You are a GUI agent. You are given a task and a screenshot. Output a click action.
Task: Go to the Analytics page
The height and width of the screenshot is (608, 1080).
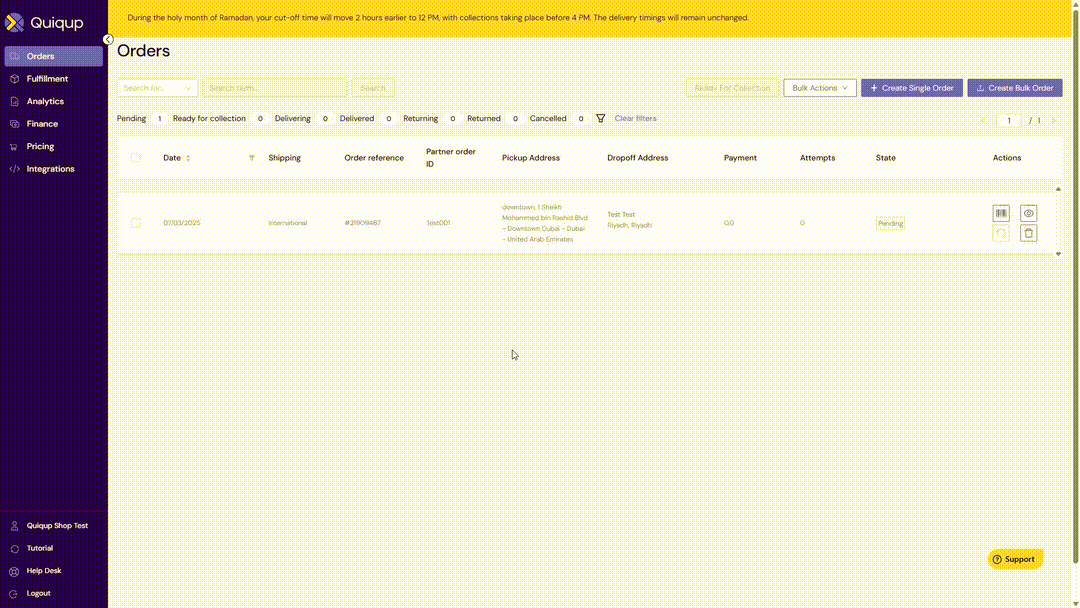[x=54, y=101]
